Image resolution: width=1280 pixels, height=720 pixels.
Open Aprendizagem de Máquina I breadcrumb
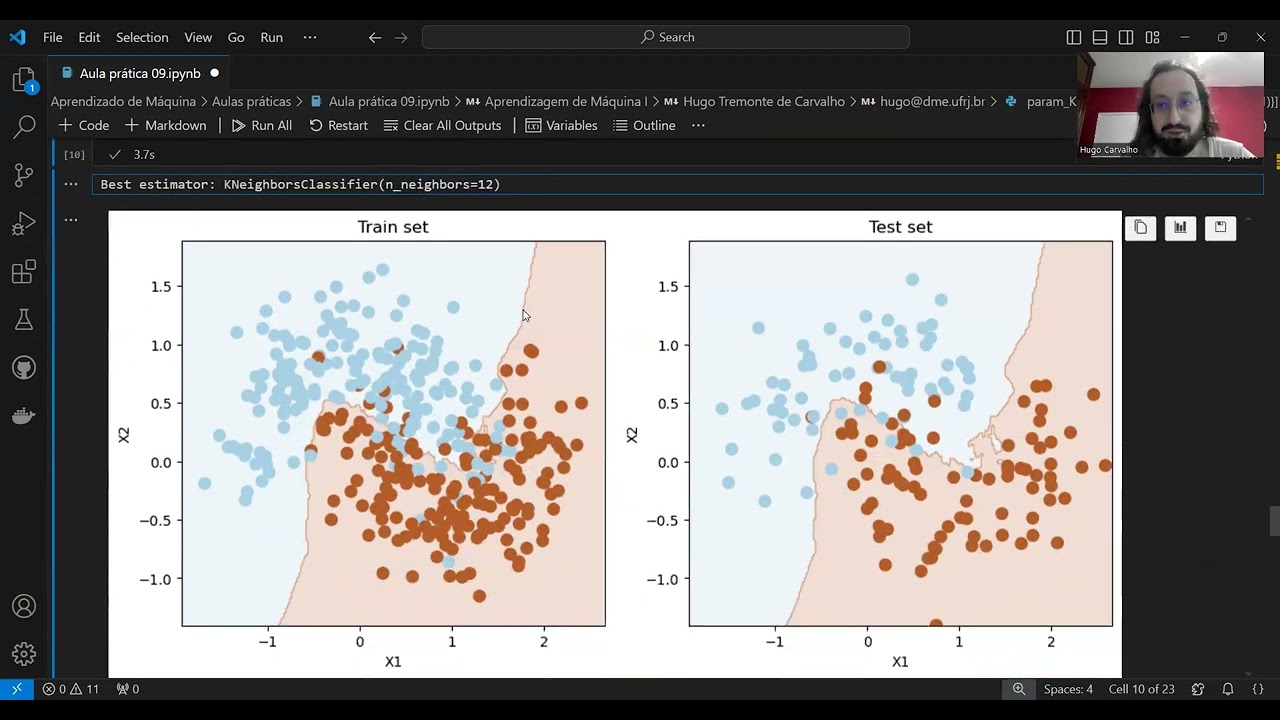point(556,101)
